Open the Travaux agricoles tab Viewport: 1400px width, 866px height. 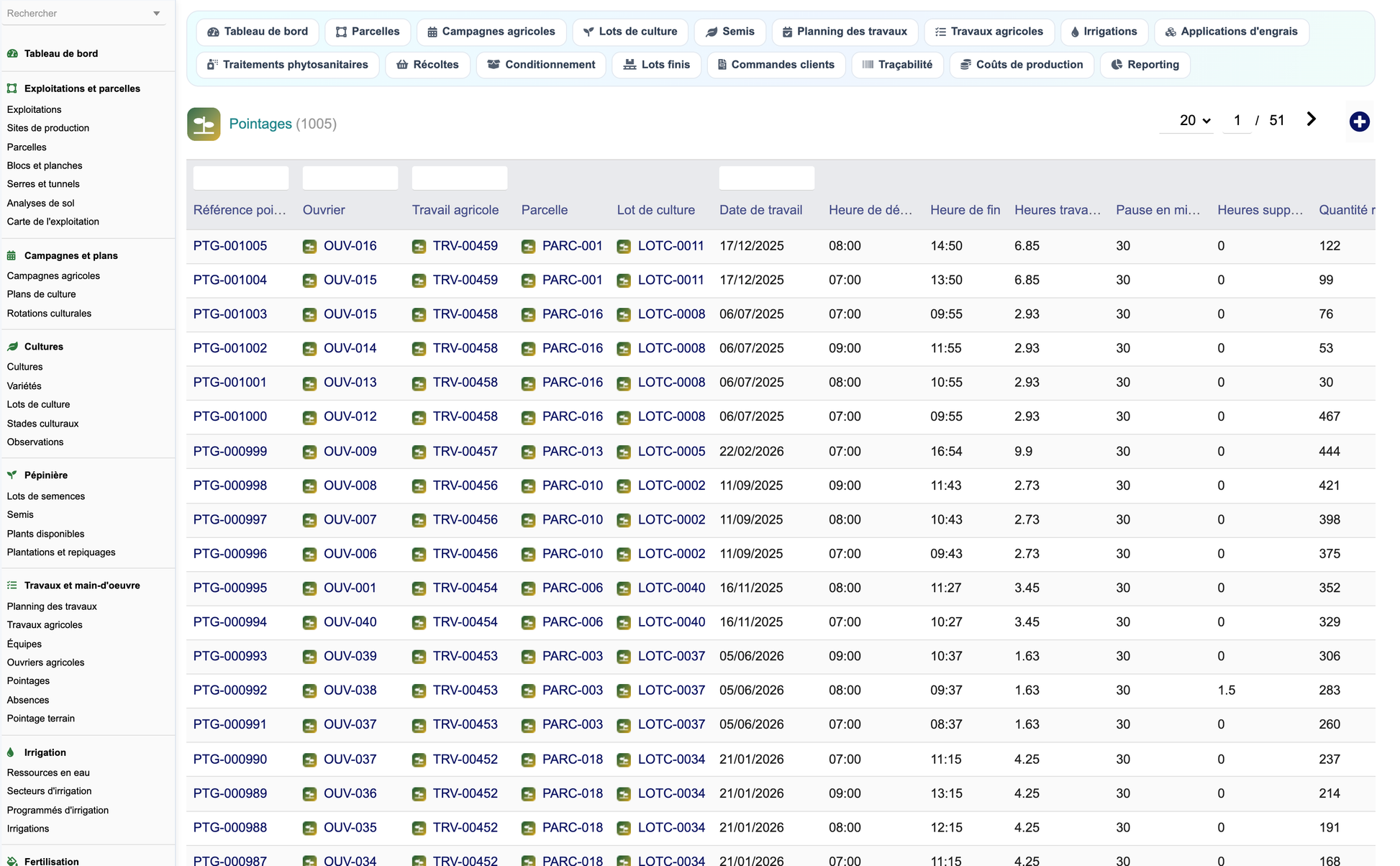pyautogui.click(x=989, y=32)
